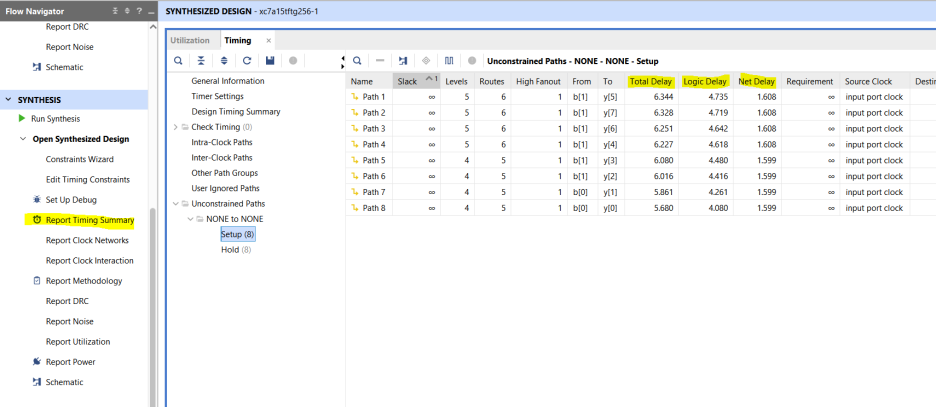
Task: Collapse the Unconstrained Paths tree node
Action: click(177, 204)
